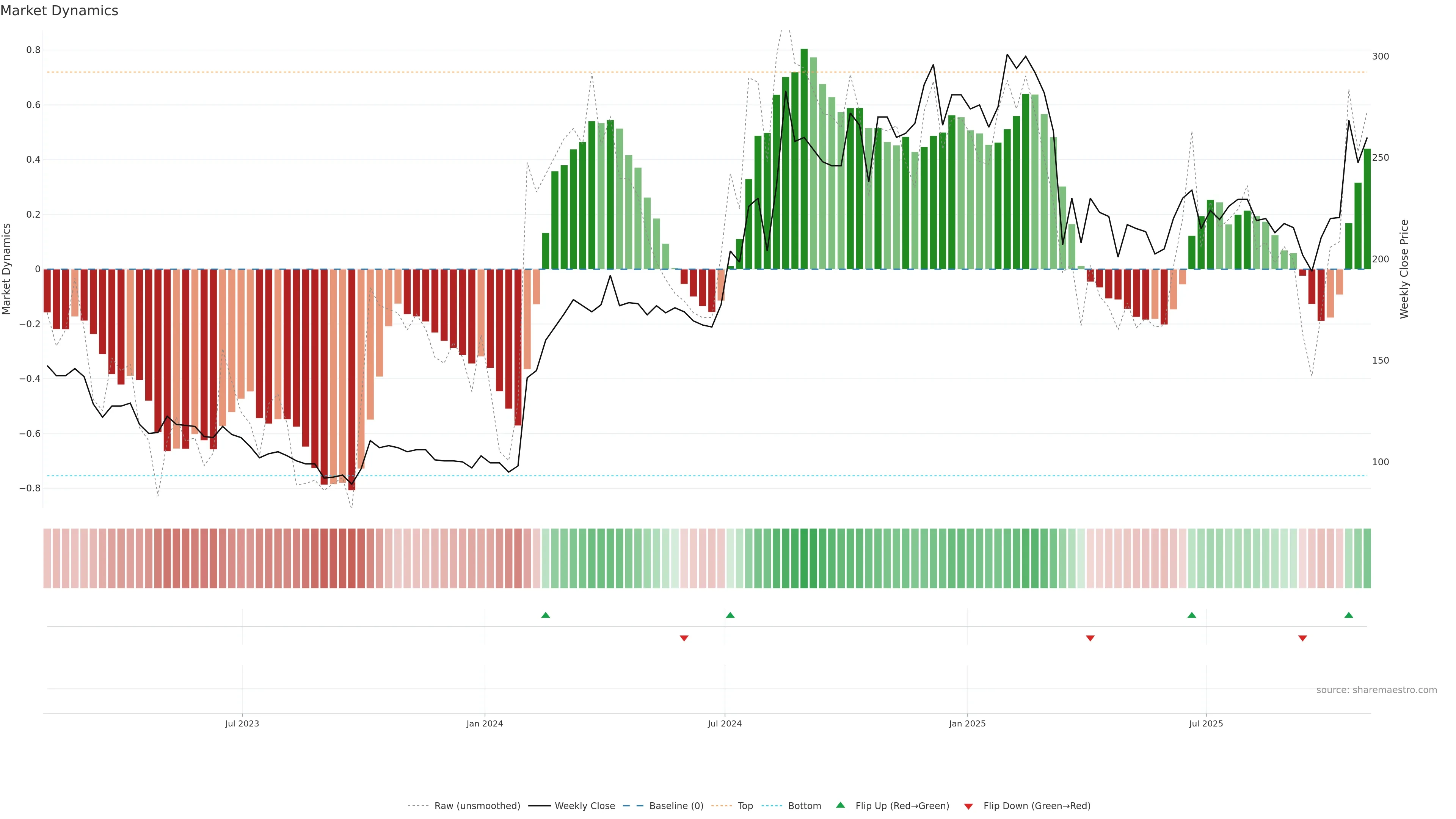This screenshot has height=819, width=1456.
Task: Hide the Bottom threshold series via legend
Action: click(804, 806)
